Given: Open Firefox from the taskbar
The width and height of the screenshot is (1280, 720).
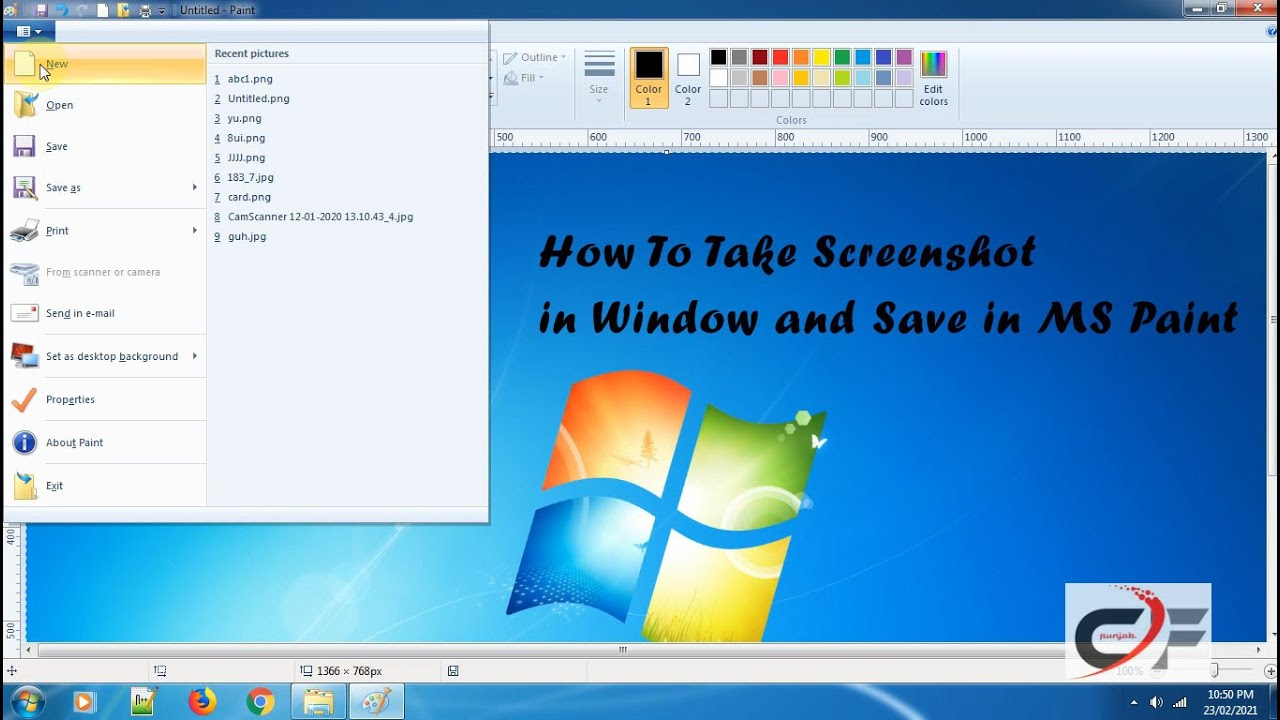Looking at the screenshot, I should click(x=201, y=702).
